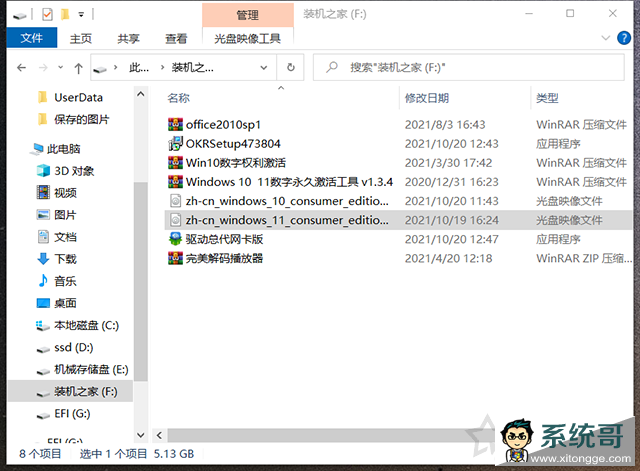
Task: Click the Forward navigation arrow
Action: click(x=43, y=67)
